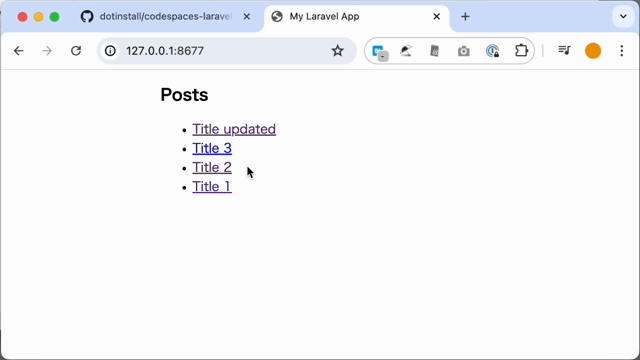Click the blue extension with gray badge

click(380, 52)
